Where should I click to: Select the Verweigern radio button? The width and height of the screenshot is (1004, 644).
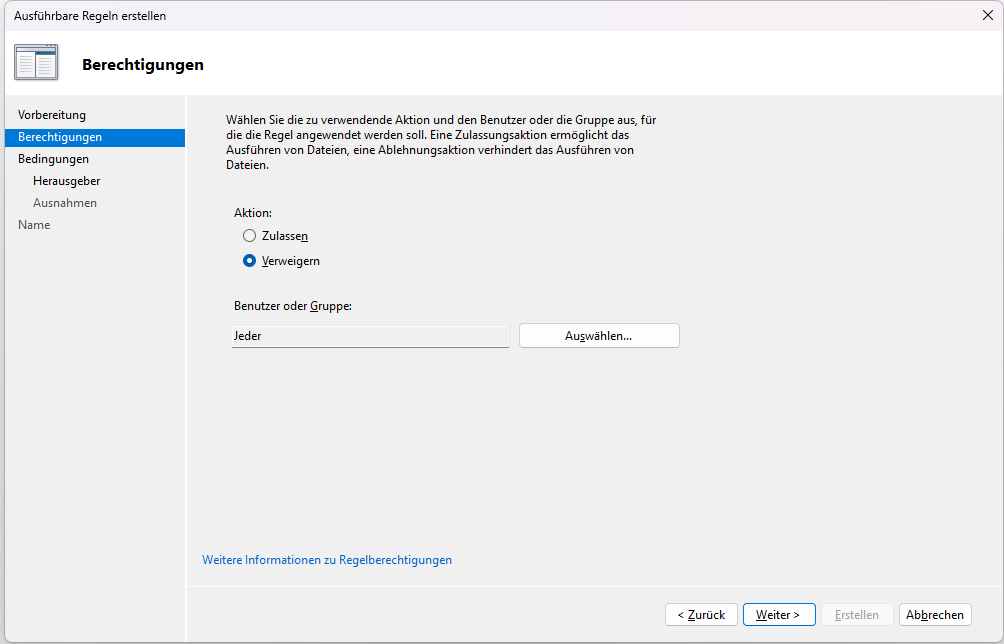coord(250,261)
